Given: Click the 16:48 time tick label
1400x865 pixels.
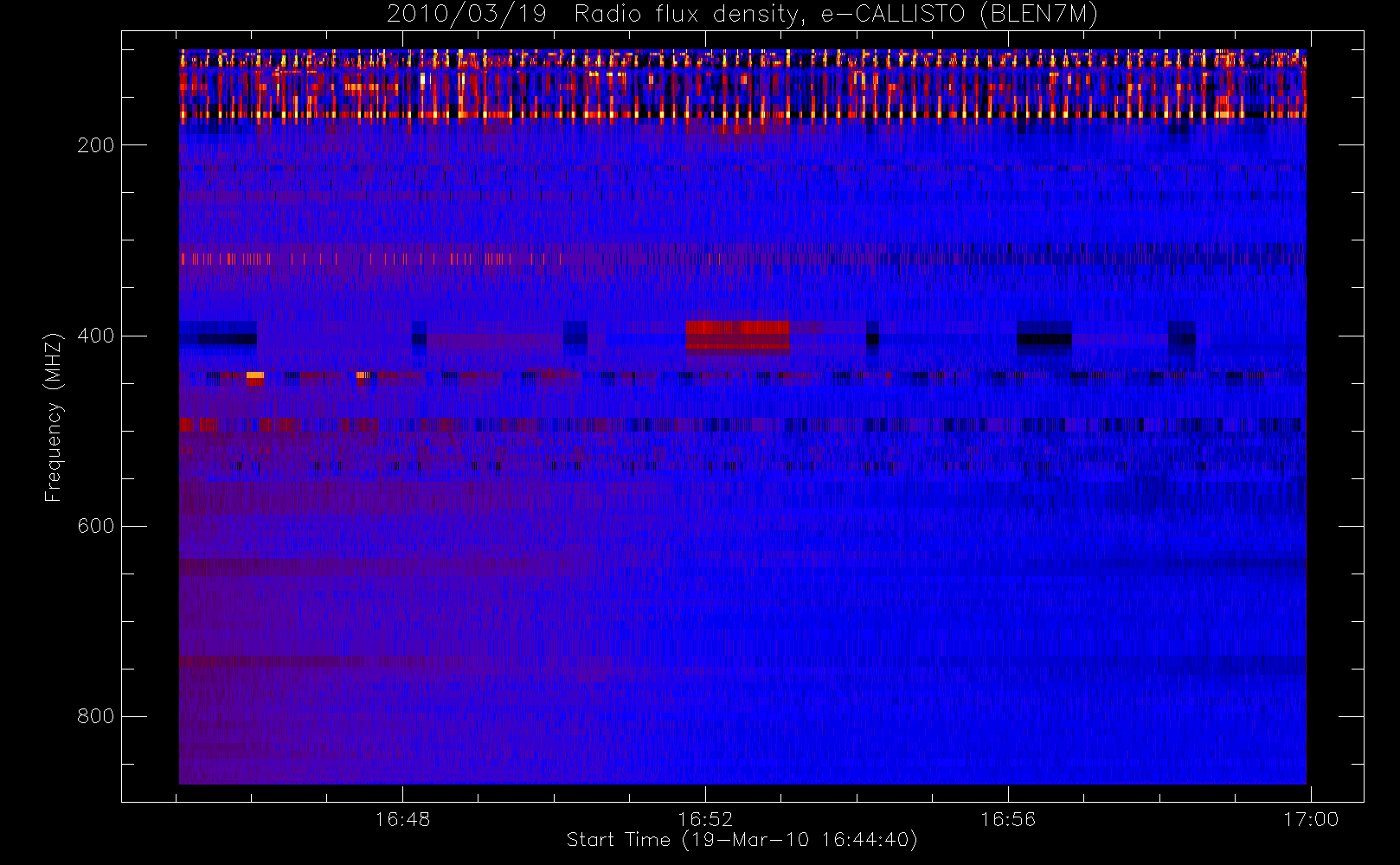Looking at the screenshot, I should click(402, 819).
